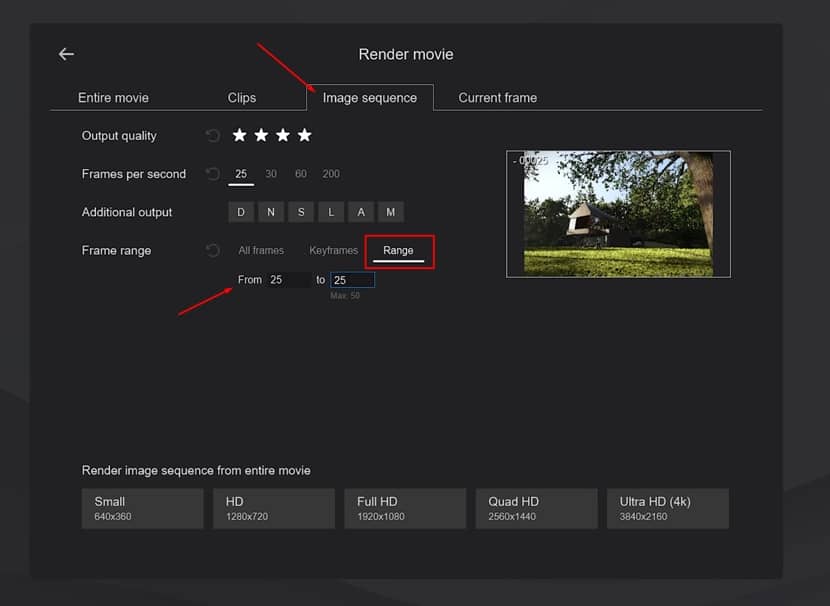Image resolution: width=830 pixels, height=606 pixels.
Task: Switch to the Clips tab
Action: point(242,98)
